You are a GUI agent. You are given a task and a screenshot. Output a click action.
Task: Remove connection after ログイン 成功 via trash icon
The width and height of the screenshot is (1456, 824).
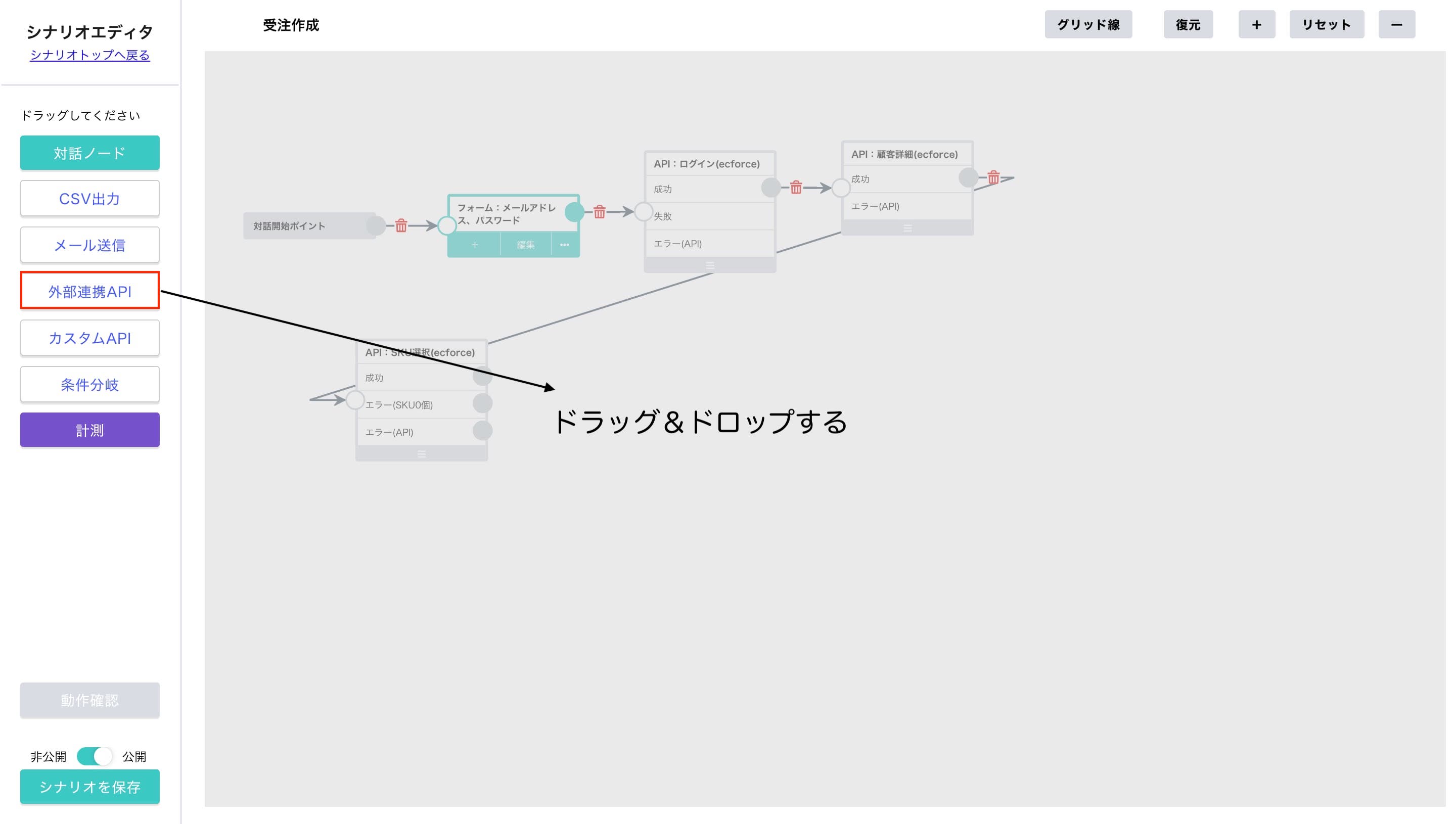796,188
